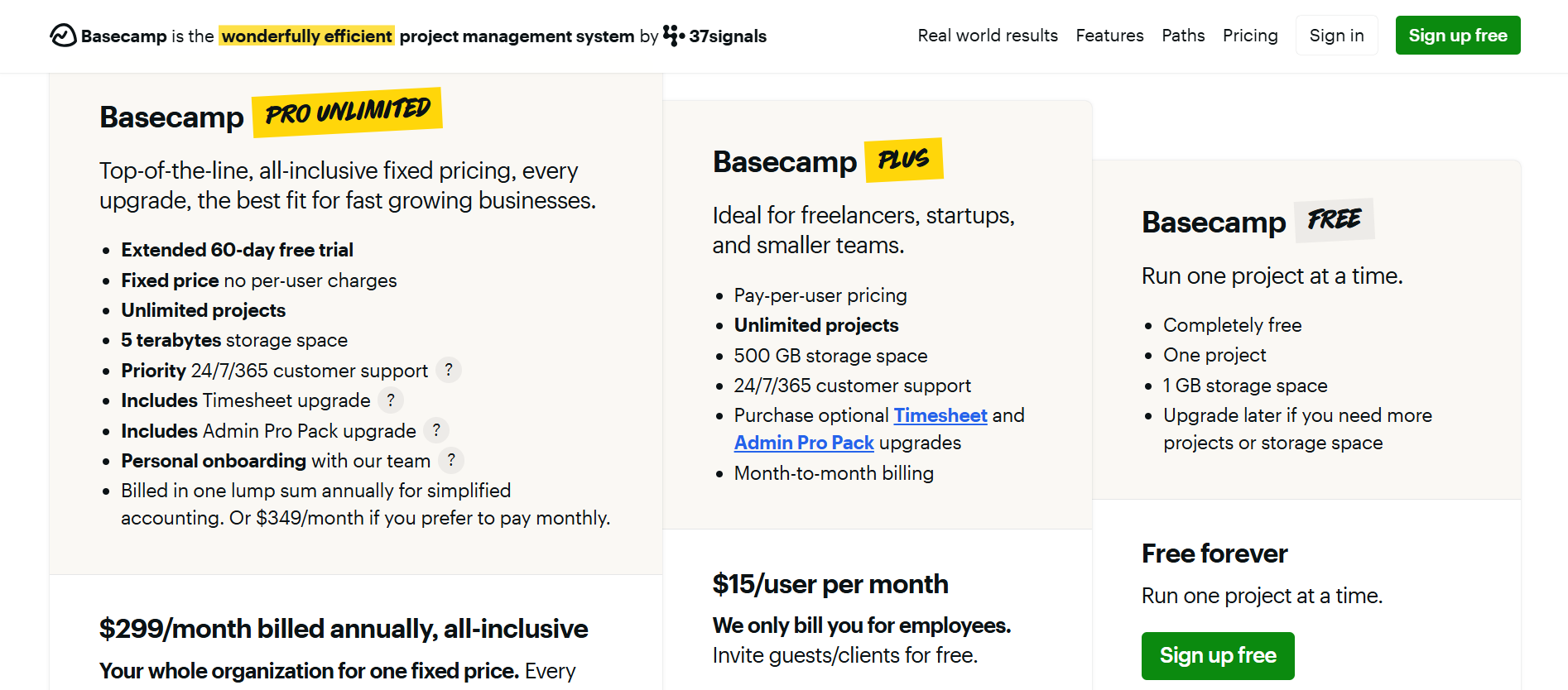Click Sign up free in the header
The height and width of the screenshot is (690, 1568).
[1458, 36]
